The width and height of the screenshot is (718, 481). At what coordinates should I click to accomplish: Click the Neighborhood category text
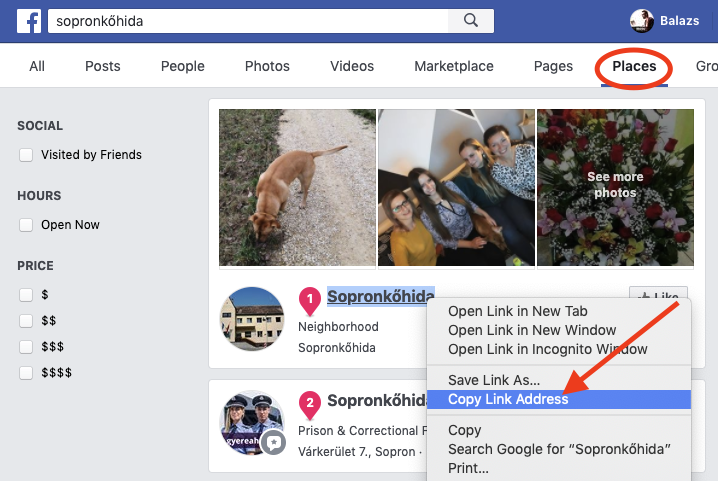338,327
